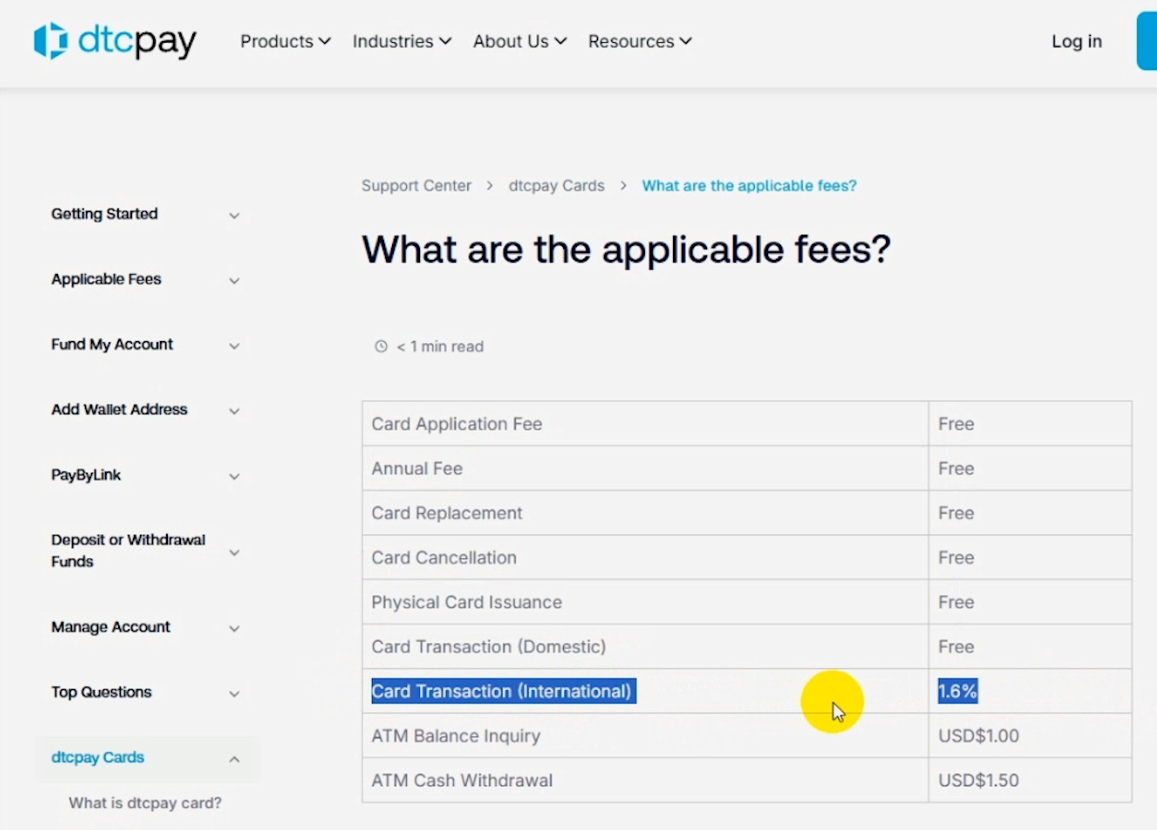The image size is (1157, 830).
Task: Expand the Getting Started section
Action: coord(234,216)
